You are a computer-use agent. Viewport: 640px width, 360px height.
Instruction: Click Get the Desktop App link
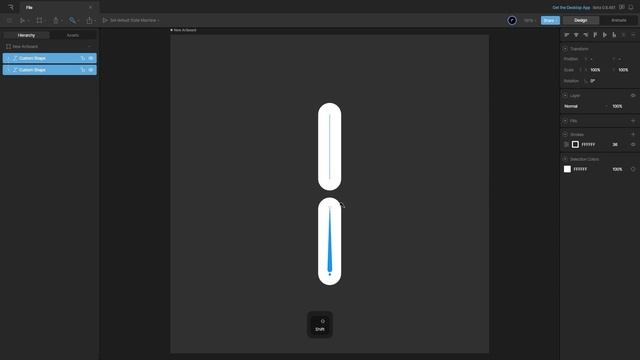[571, 7]
